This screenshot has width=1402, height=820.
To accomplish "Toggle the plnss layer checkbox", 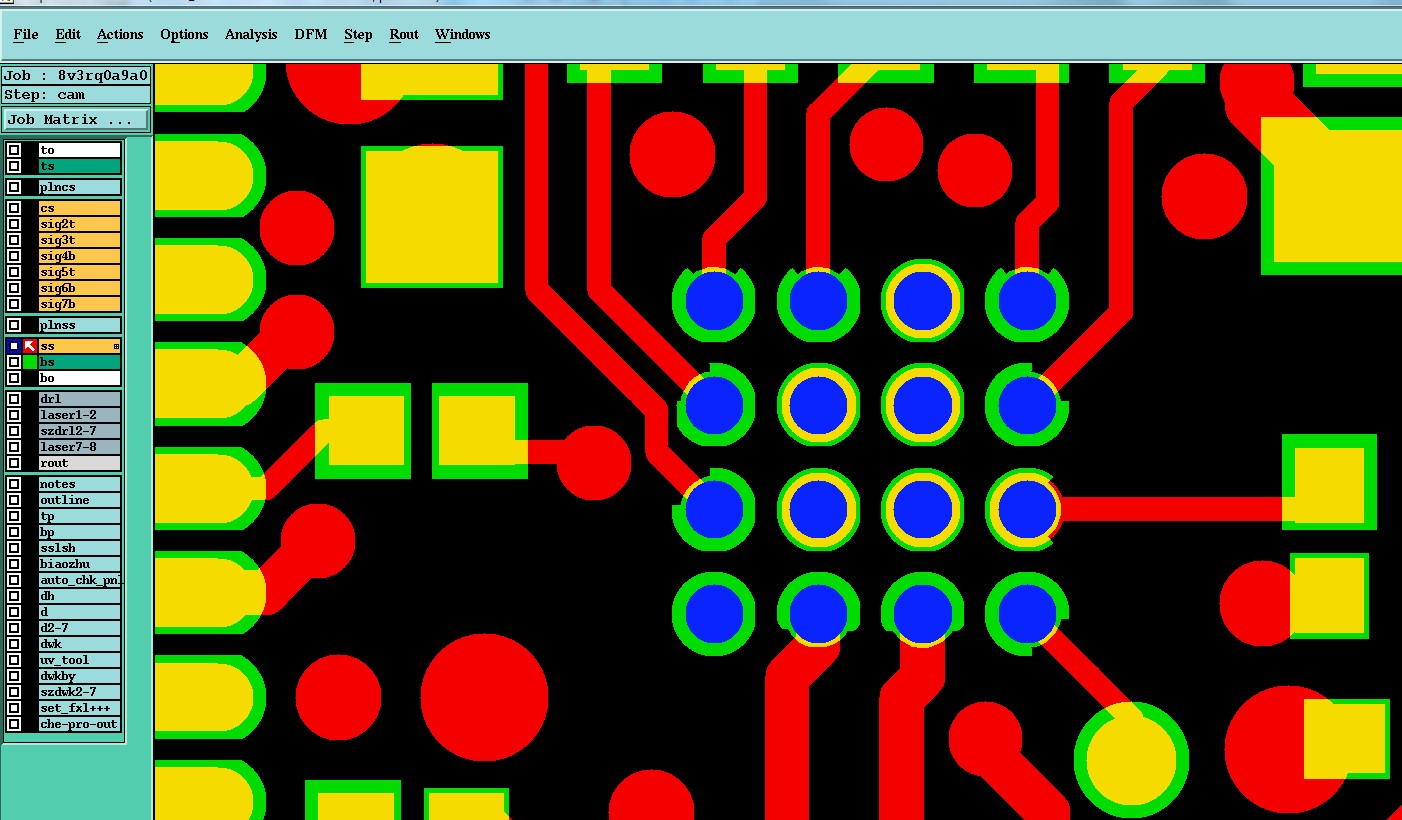I will [14, 325].
